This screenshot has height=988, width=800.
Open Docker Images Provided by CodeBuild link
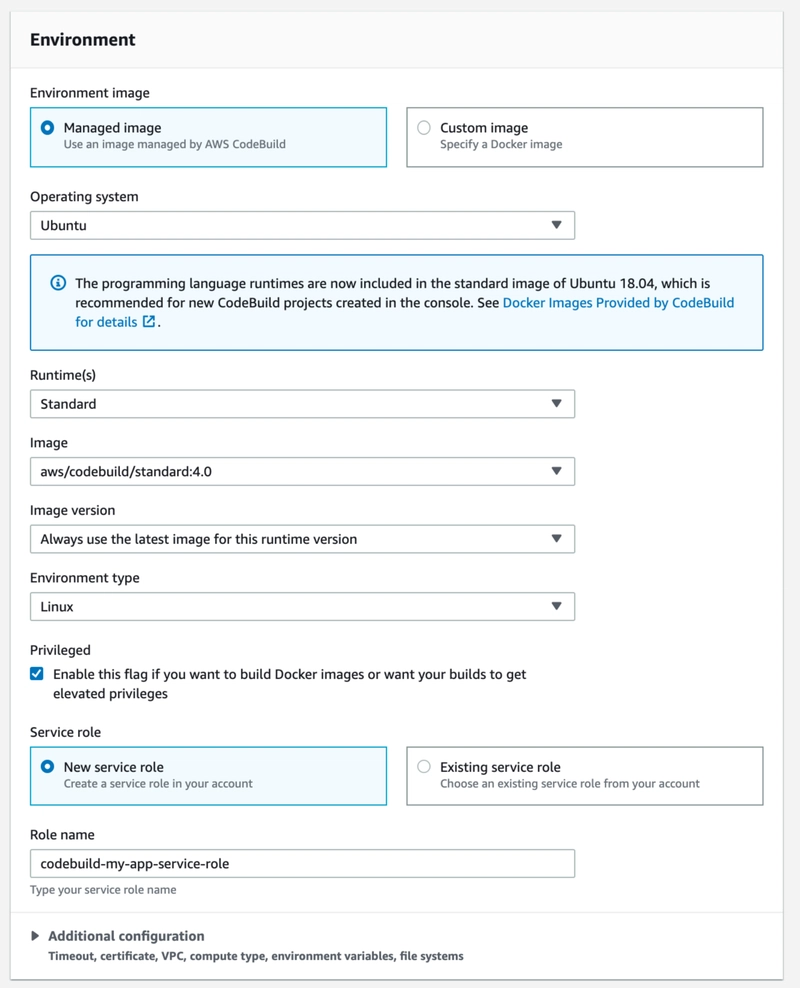618,302
